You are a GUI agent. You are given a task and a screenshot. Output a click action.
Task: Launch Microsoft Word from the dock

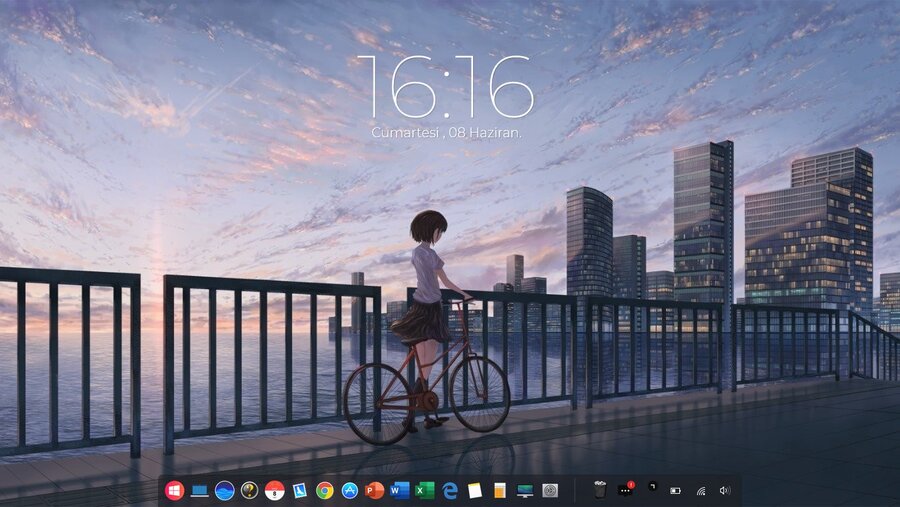tap(399, 490)
